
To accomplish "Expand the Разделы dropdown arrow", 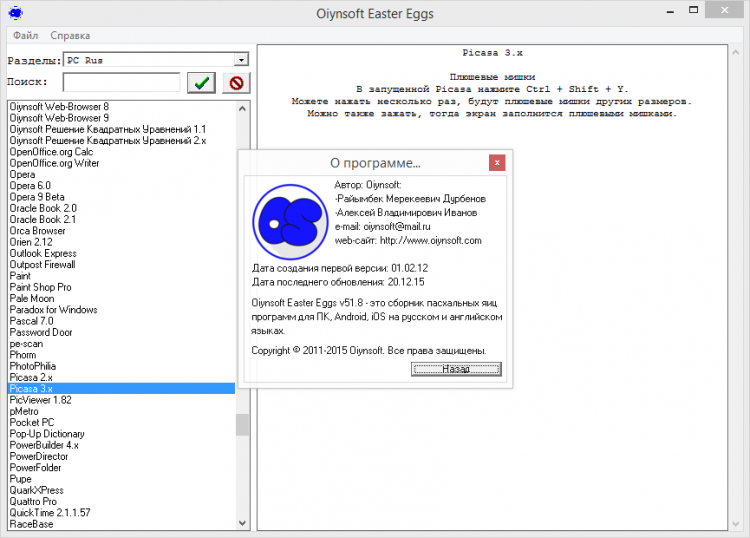I will click(241, 60).
